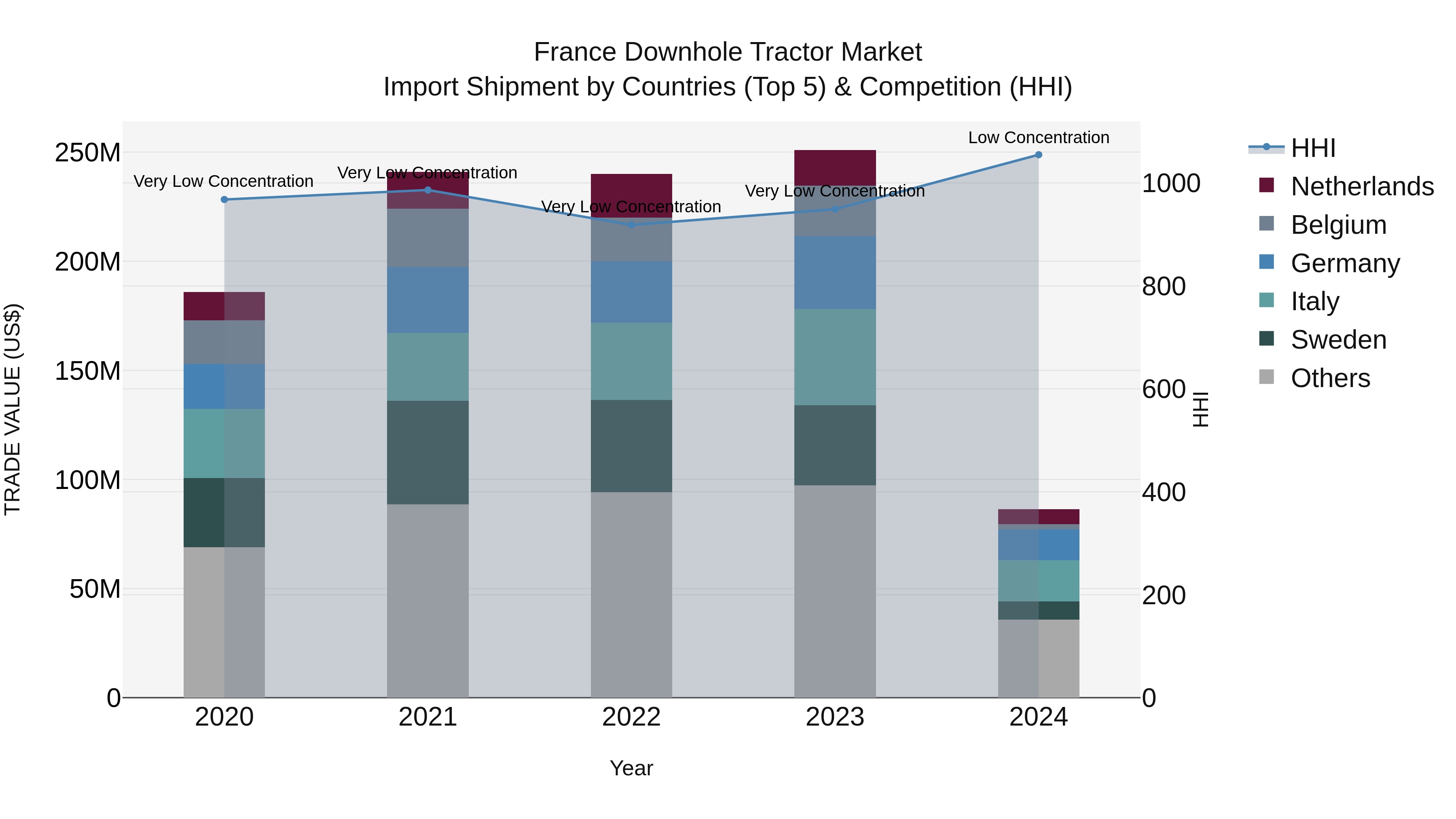Toggle Belgium legend label

pyautogui.click(x=1339, y=224)
